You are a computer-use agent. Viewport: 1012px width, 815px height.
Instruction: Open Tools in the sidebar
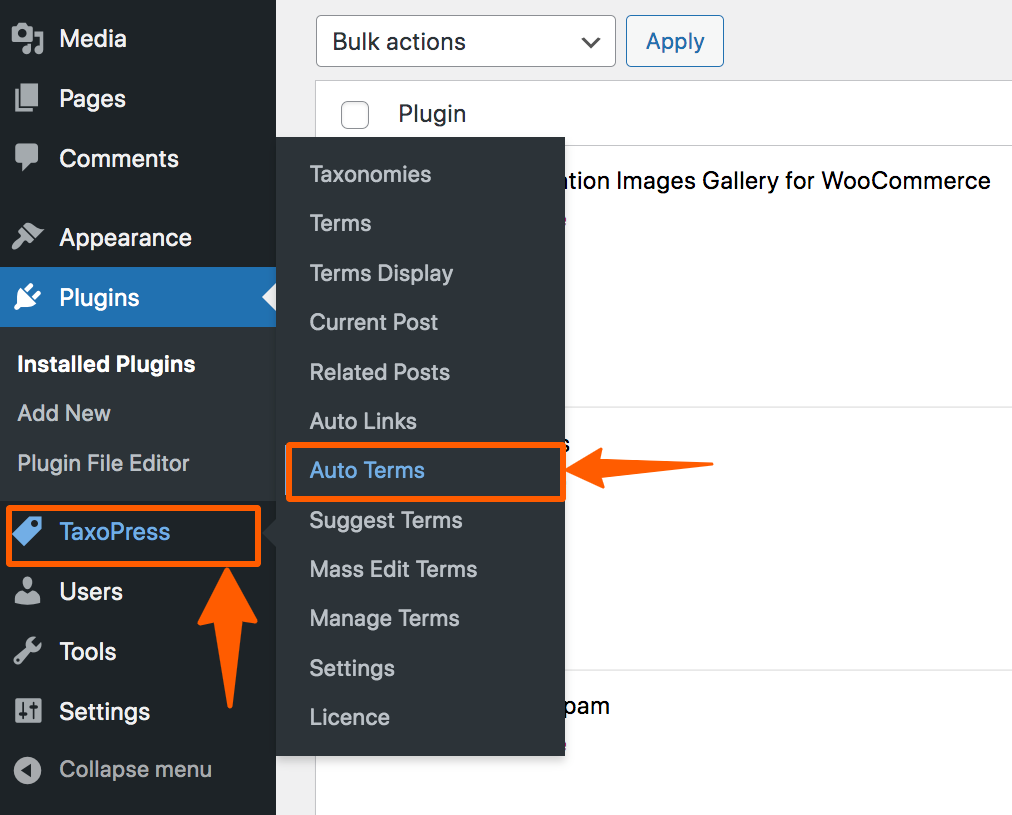point(88,652)
